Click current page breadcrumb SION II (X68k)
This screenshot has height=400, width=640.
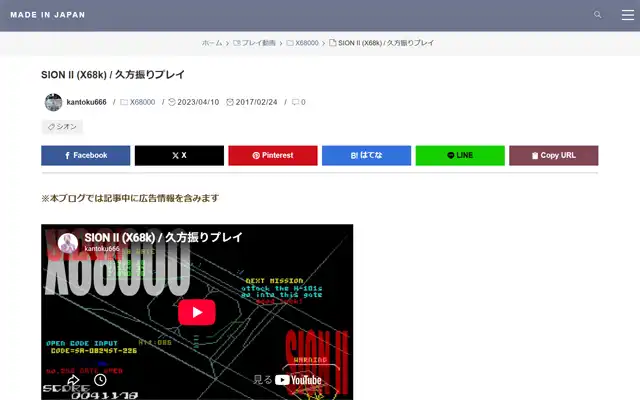click(382, 43)
